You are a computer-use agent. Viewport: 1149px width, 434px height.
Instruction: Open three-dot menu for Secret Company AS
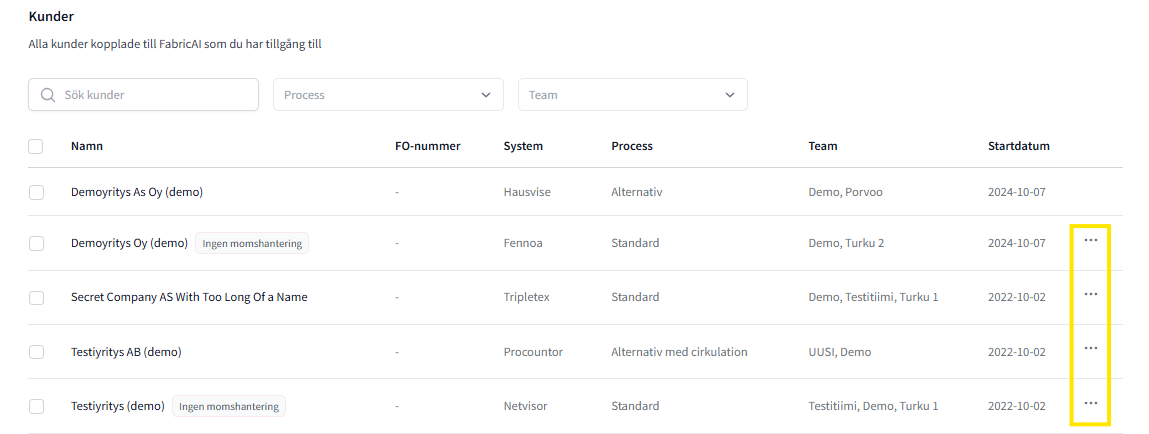[1090, 295]
